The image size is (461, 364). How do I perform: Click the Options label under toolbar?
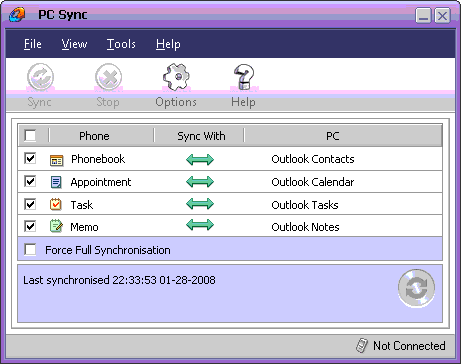tap(176, 102)
